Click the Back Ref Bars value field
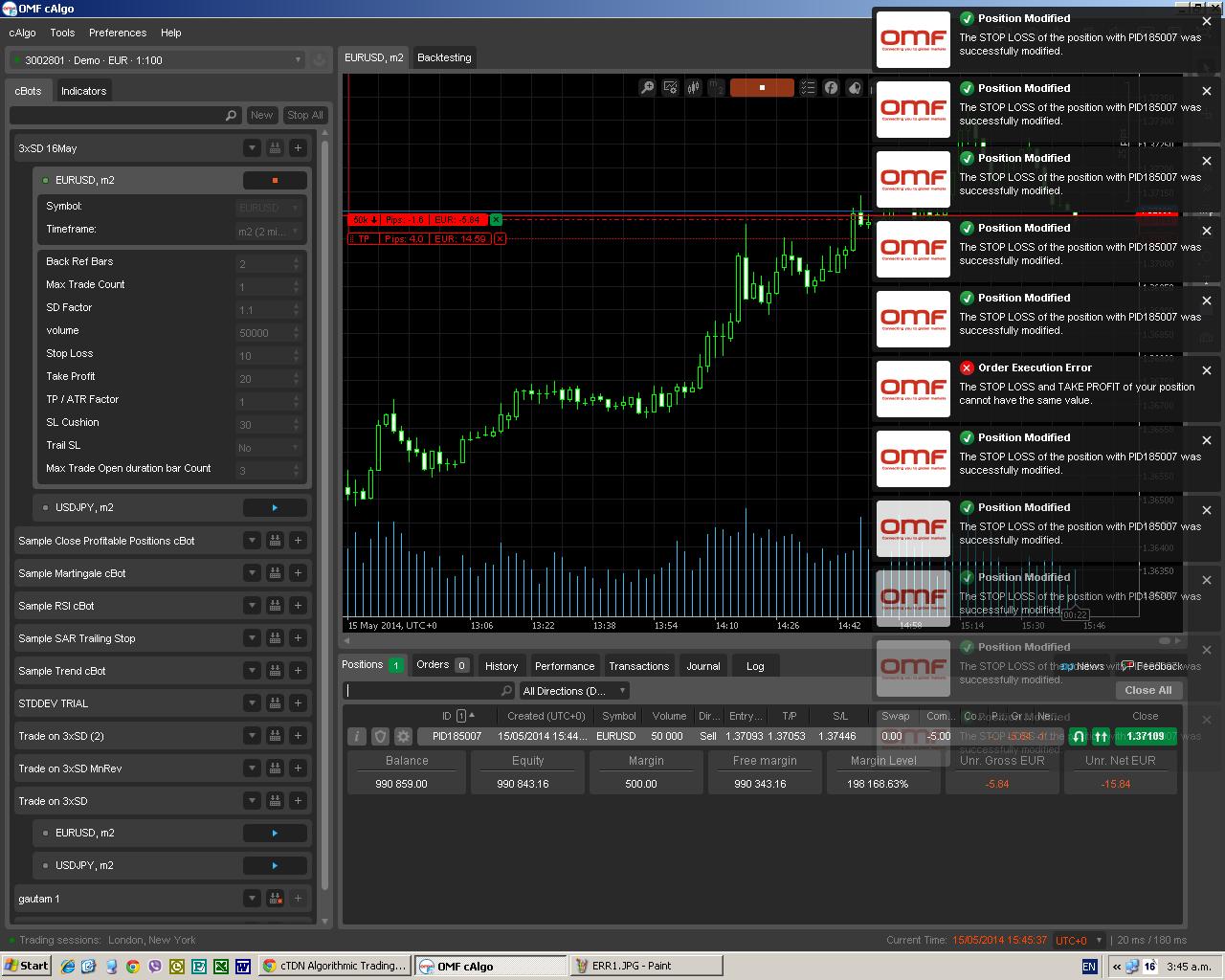1225x980 pixels. pyautogui.click(x=269, y=263)
